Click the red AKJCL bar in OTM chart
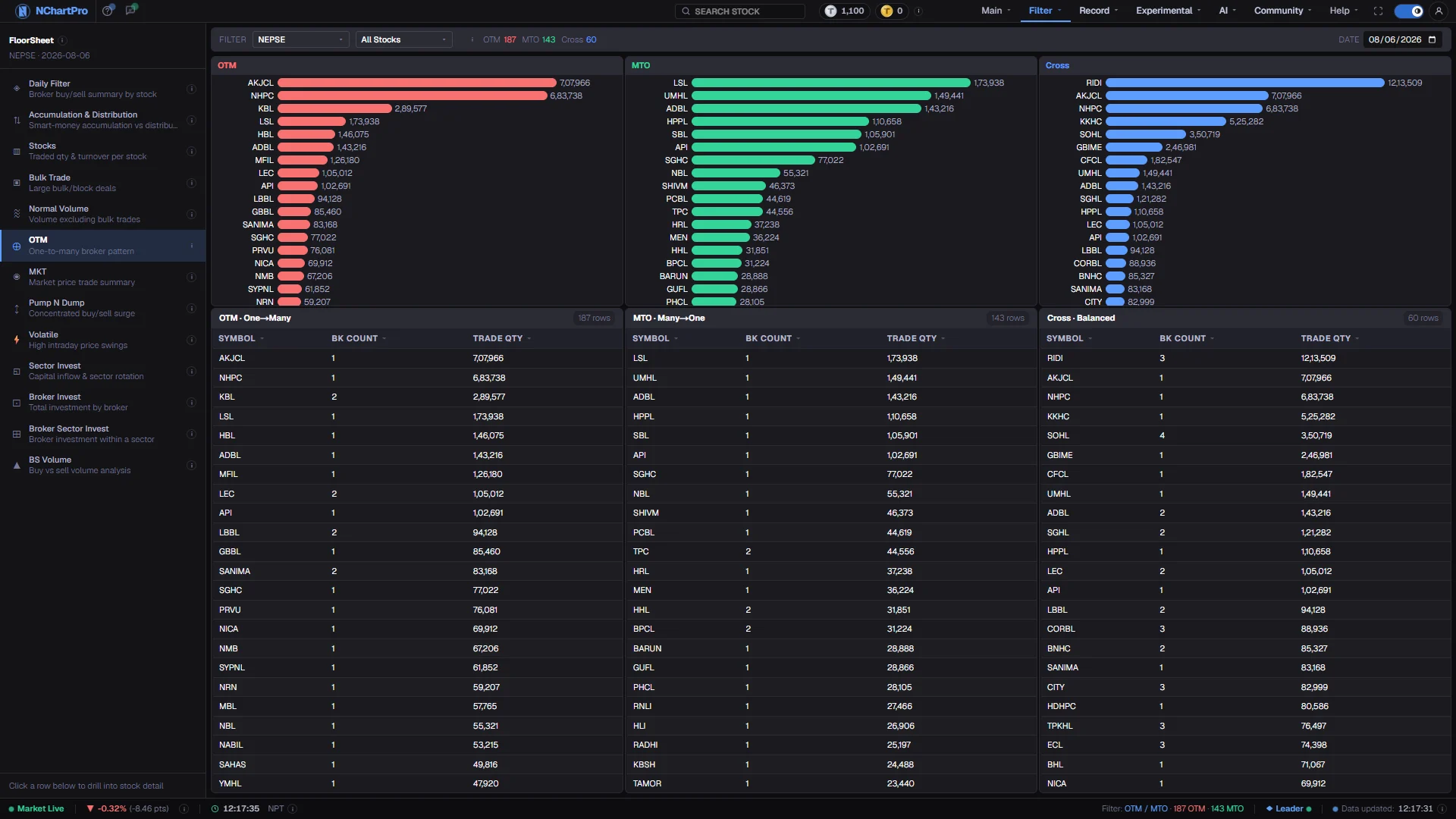This screenshot has width=1456, height=819. [416, 83]
